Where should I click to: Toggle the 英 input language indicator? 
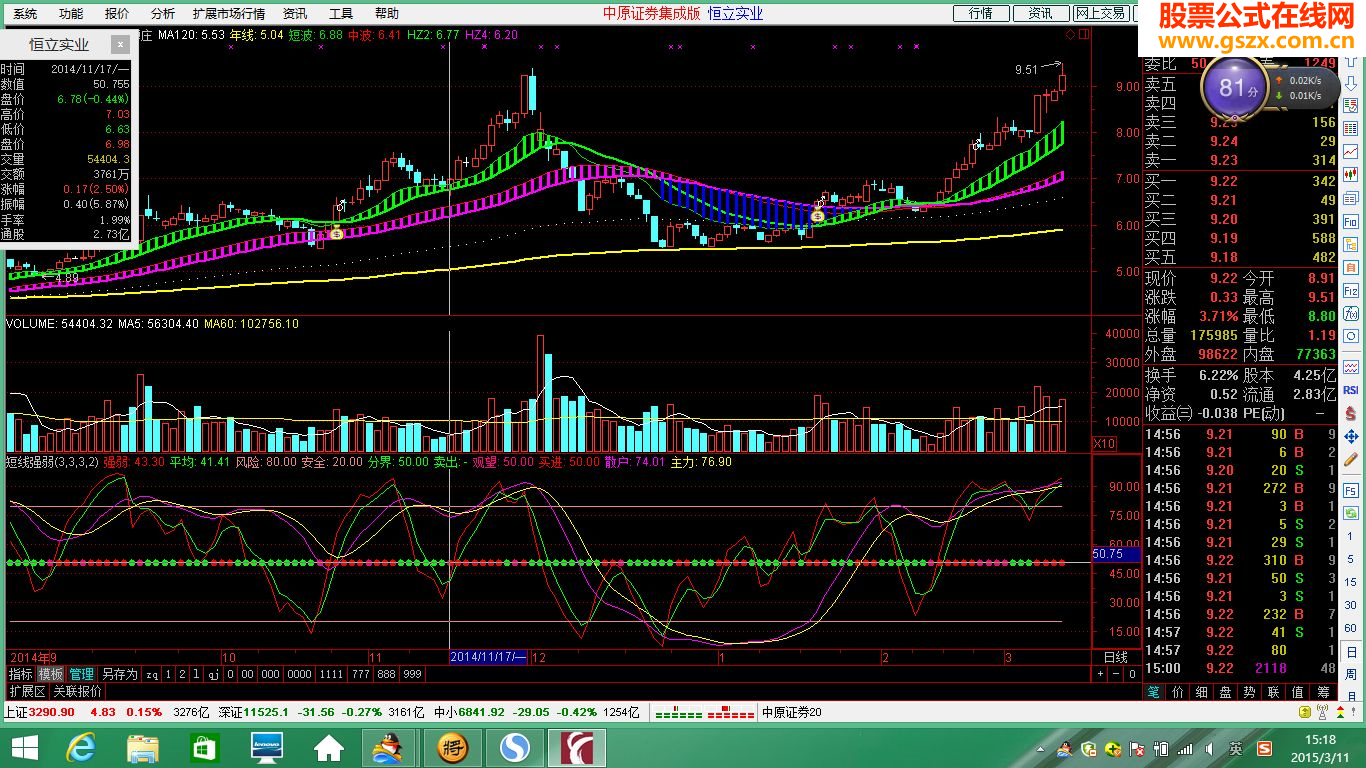point(1237,749)
